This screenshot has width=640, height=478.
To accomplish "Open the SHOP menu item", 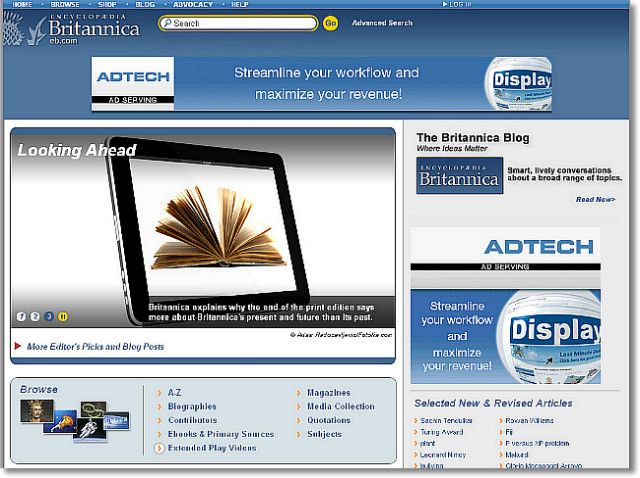I will click(107, 4).
